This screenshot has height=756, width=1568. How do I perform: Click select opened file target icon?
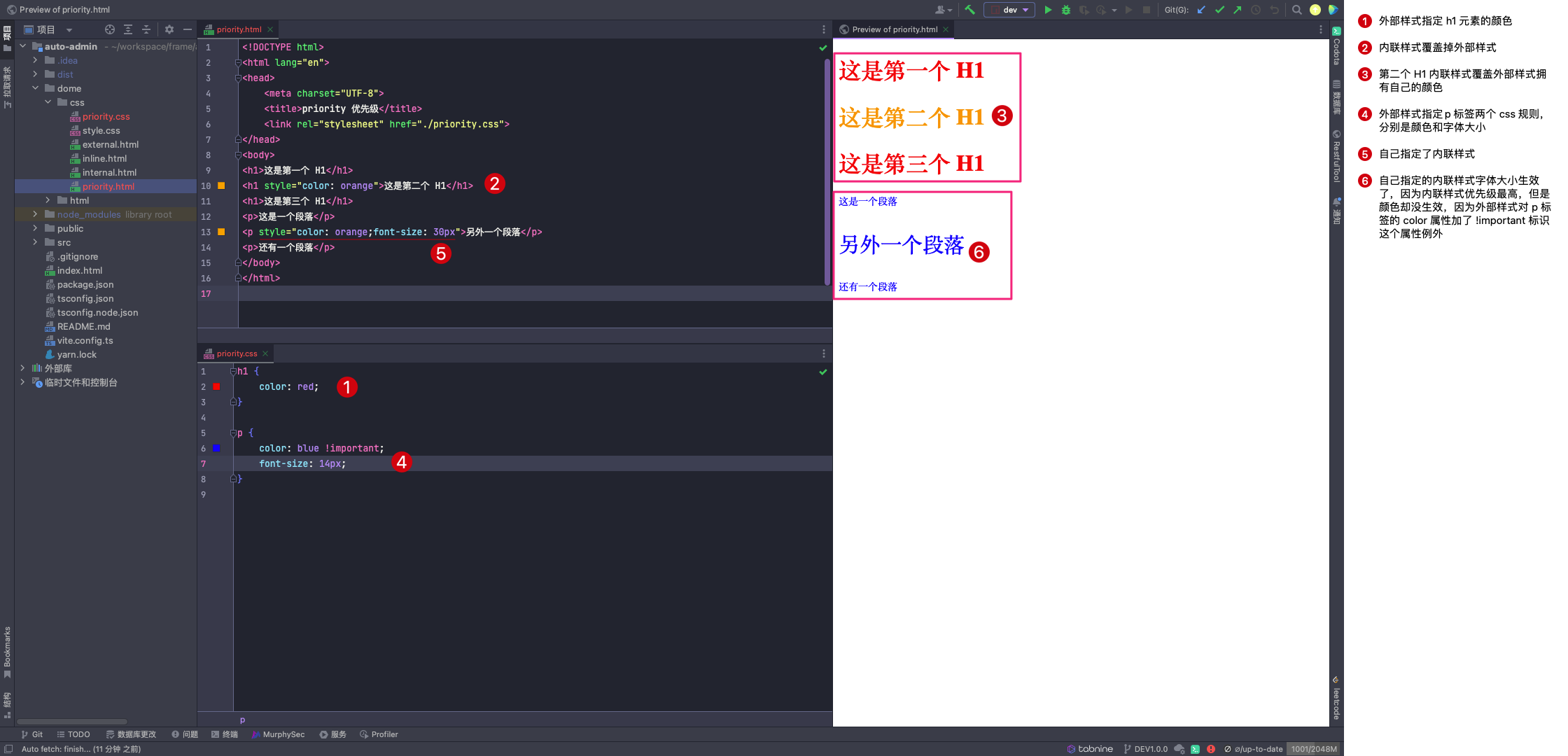click(109, 29)
